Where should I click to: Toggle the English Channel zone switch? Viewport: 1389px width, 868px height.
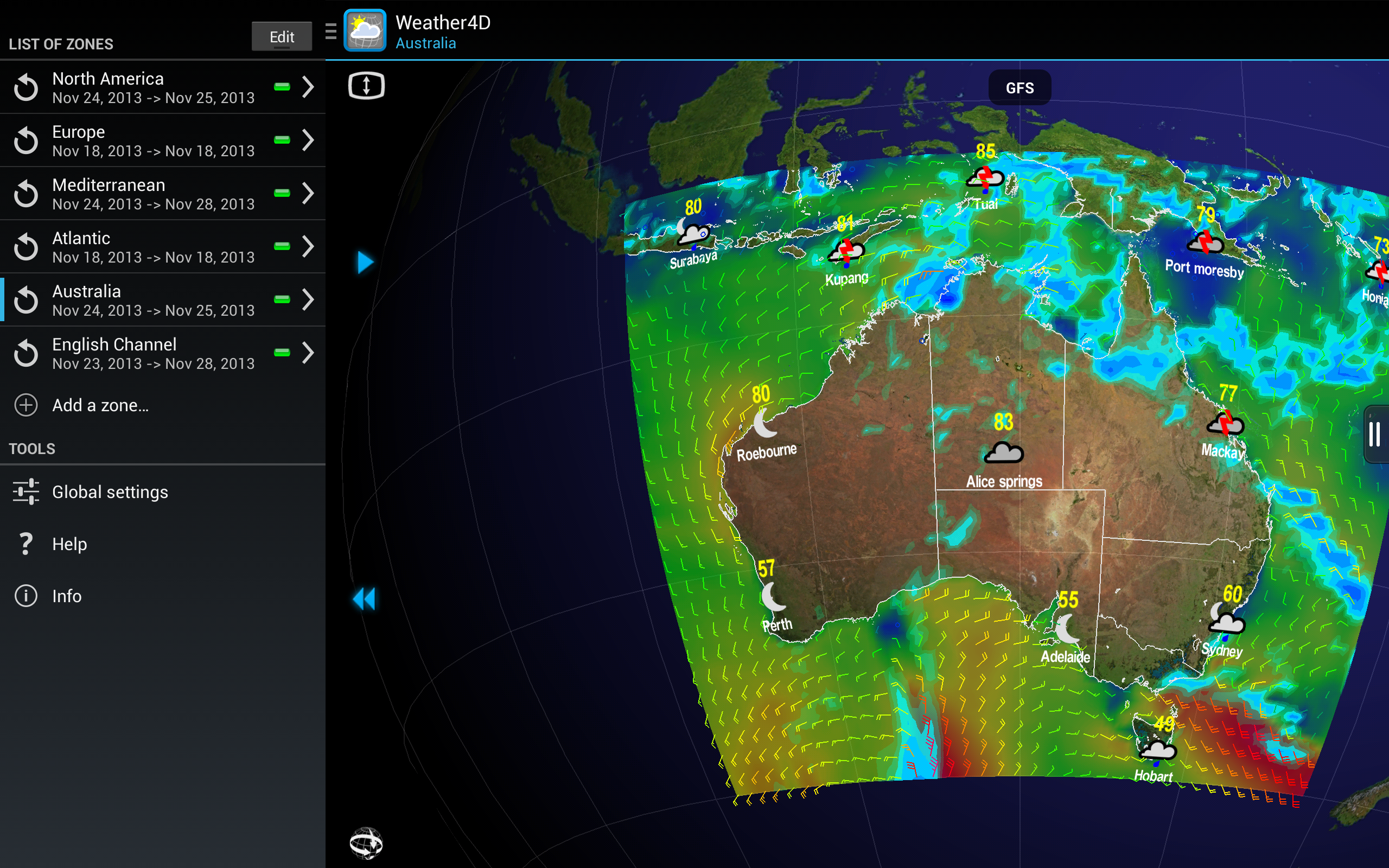[x=282, y=353]
